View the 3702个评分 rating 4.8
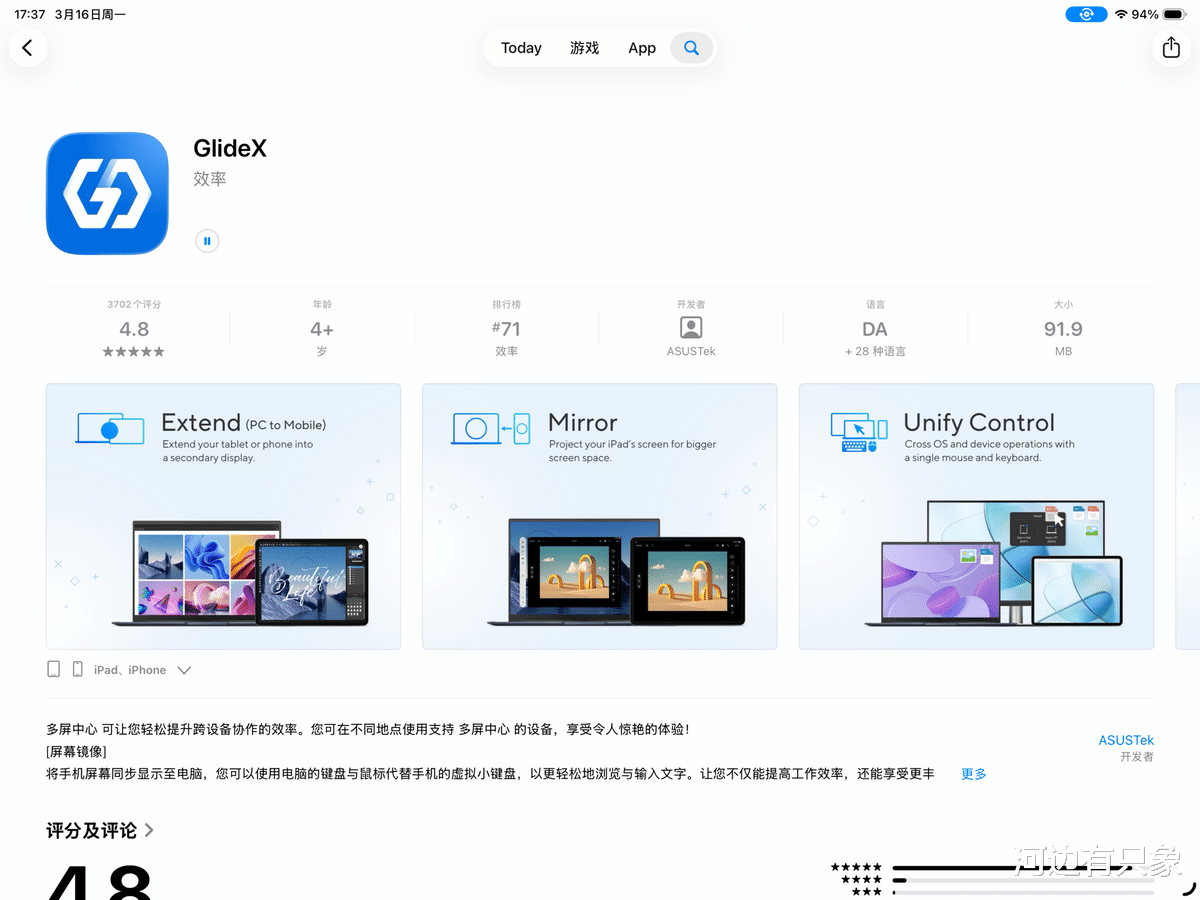The height and width of the screenshot is (900, 1200). (134, 329)
